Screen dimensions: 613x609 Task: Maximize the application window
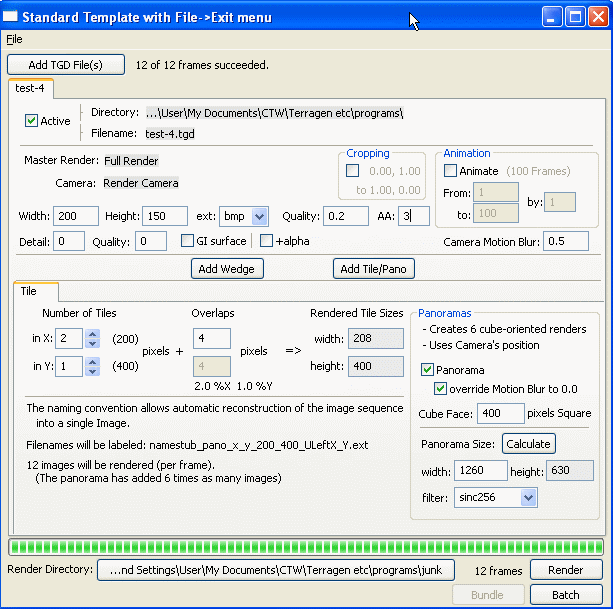(575, 17)
